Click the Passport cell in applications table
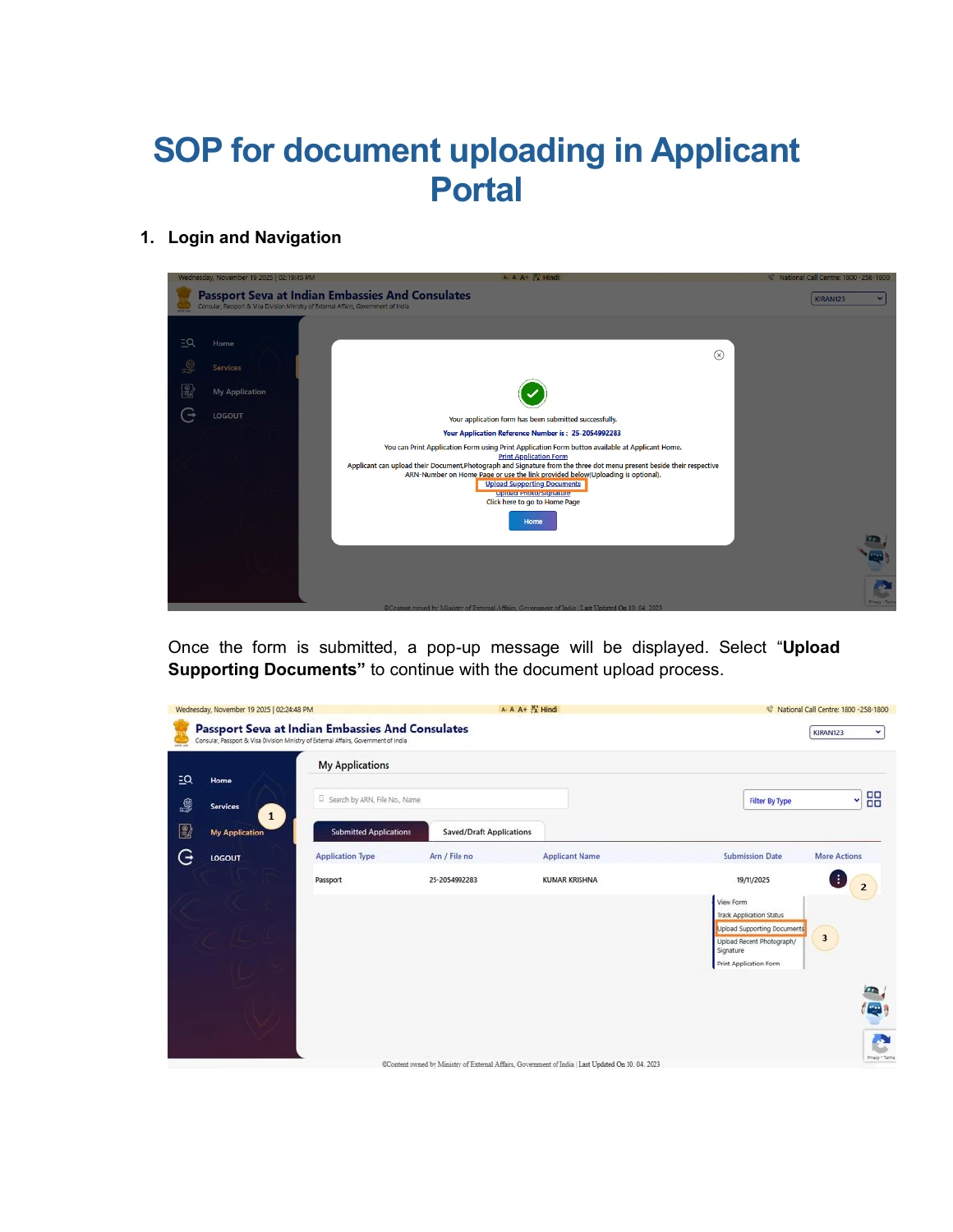This screenshot has height=1232, width=953. pyautogui.click(x=329, y=880)
